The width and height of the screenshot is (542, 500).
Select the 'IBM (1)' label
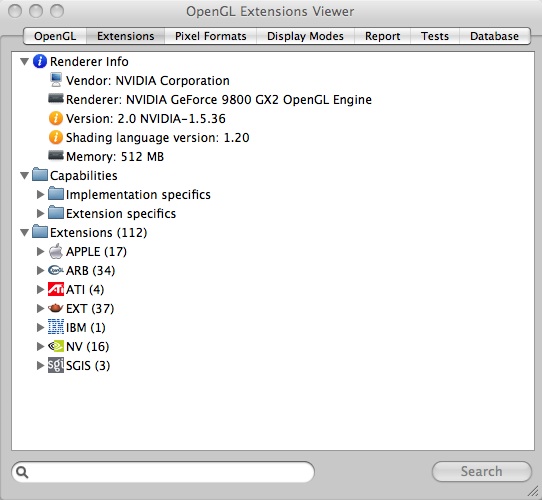(x=86, y=327)
